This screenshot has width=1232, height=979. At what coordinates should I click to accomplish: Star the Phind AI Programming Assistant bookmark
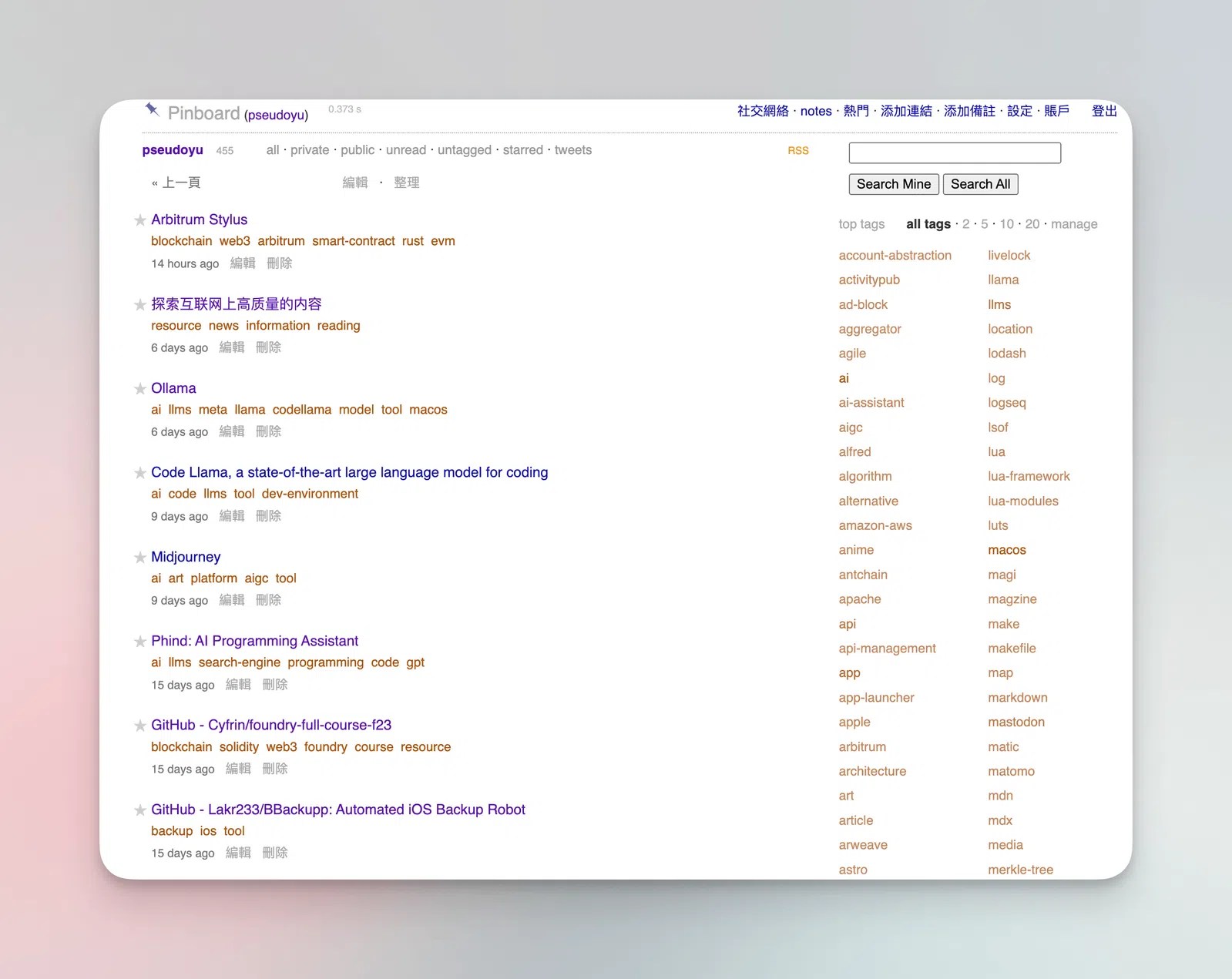click(x=140, y=642)
